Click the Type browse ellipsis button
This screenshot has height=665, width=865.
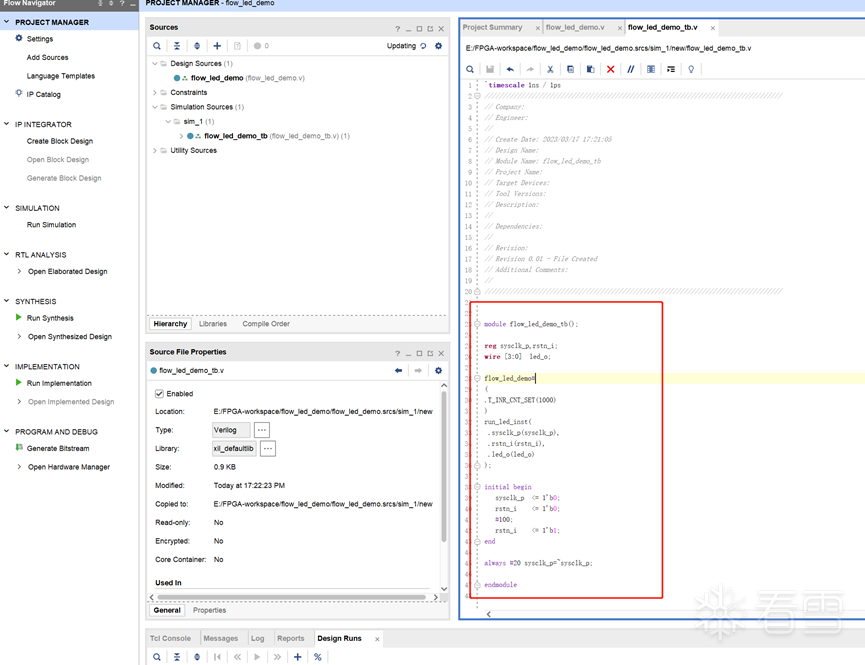tap(262, 430)
